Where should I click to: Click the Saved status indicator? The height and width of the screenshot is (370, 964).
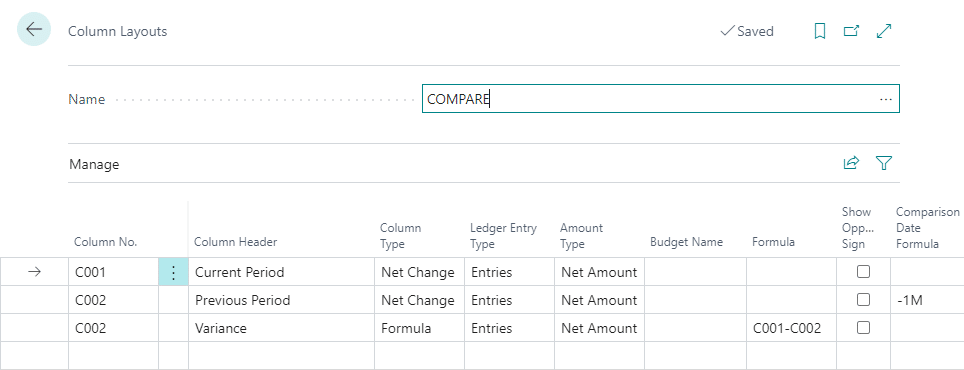point(747,31)
